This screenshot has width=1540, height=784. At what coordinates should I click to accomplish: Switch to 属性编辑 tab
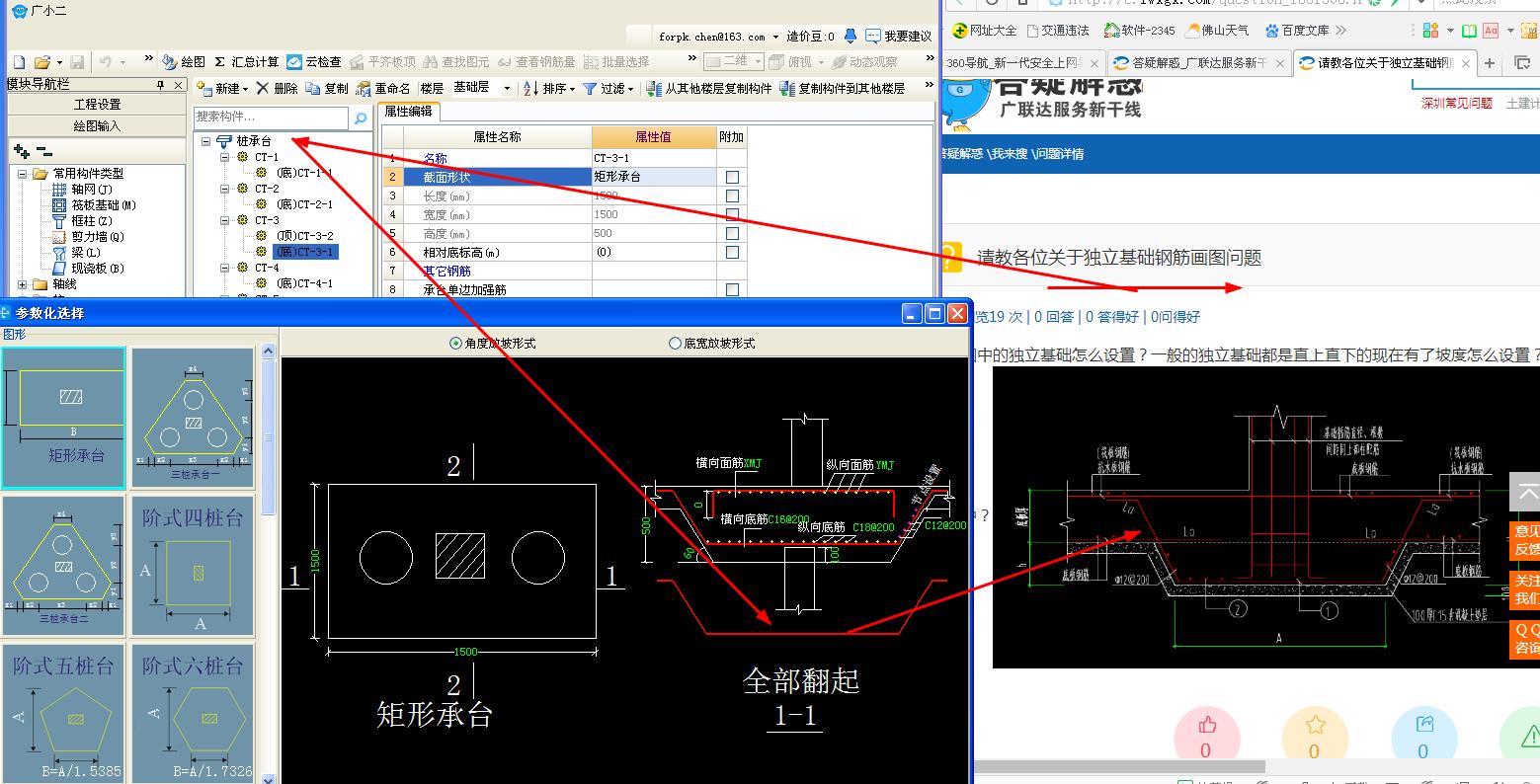[x=408, y=112]
